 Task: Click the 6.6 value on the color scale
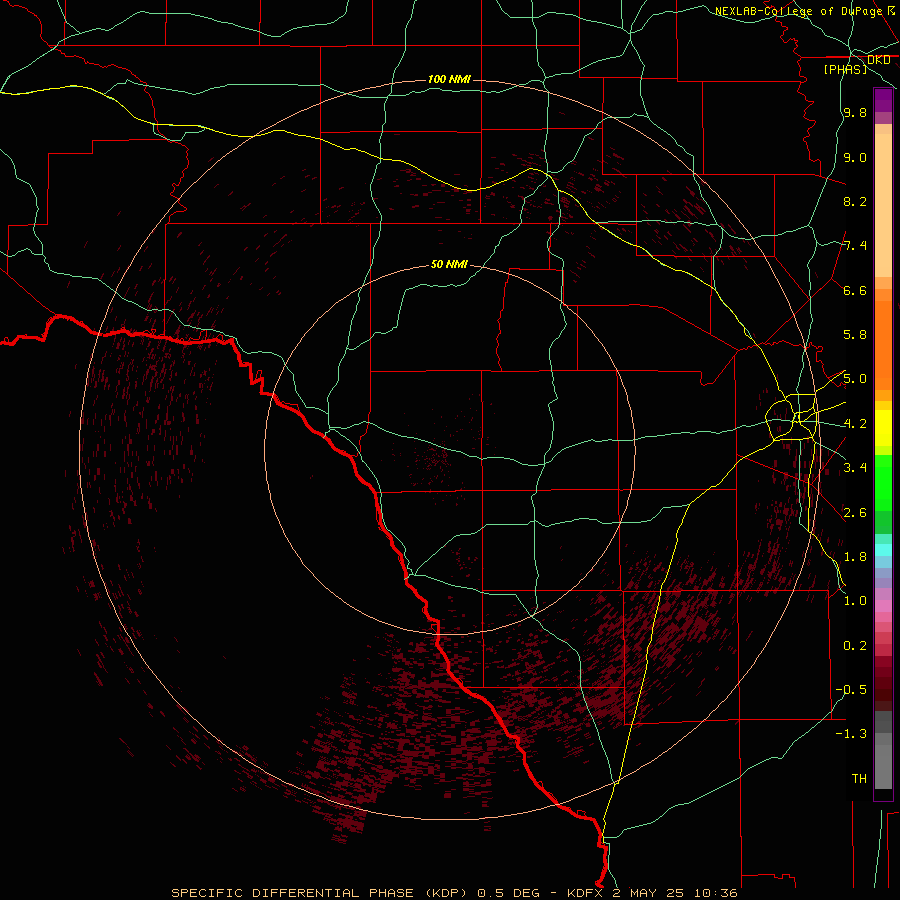click(855, 290)
